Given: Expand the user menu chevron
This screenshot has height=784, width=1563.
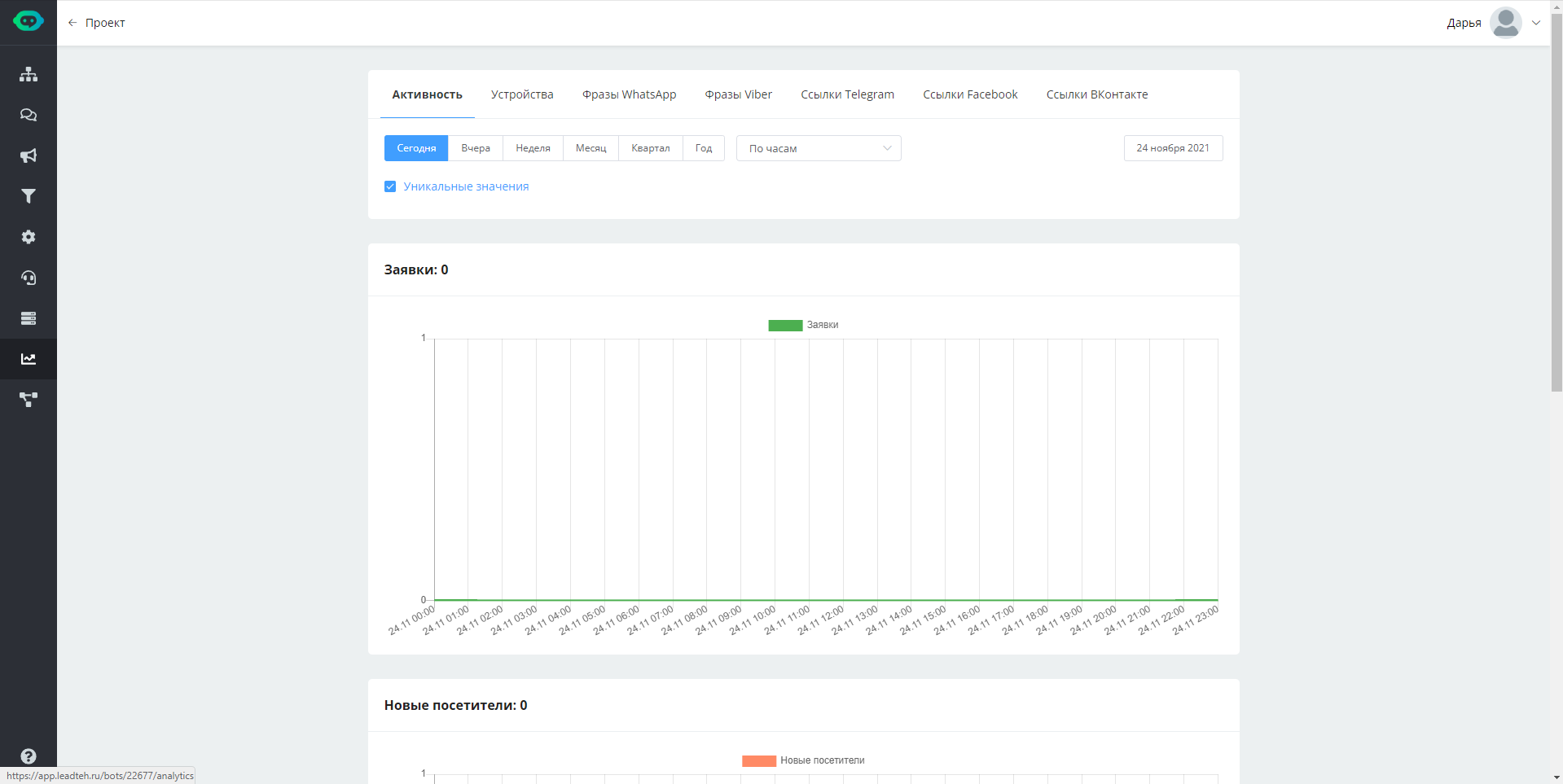Looking at the screenshot, I should (1536, 23).
